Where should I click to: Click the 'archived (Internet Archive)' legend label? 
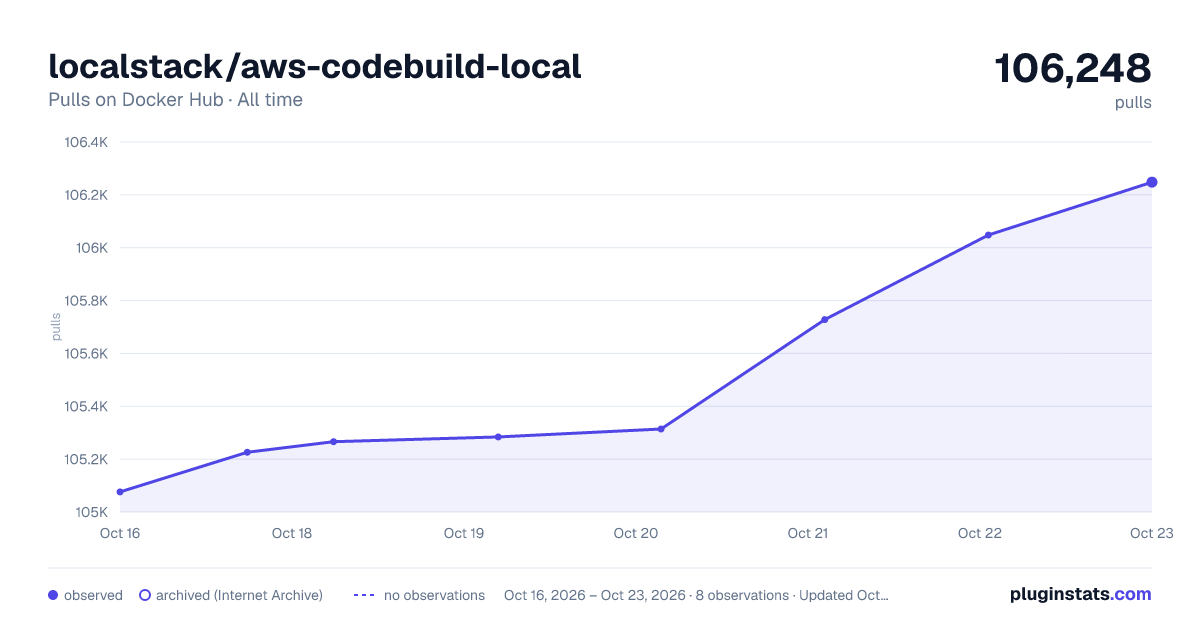[239, 595]
